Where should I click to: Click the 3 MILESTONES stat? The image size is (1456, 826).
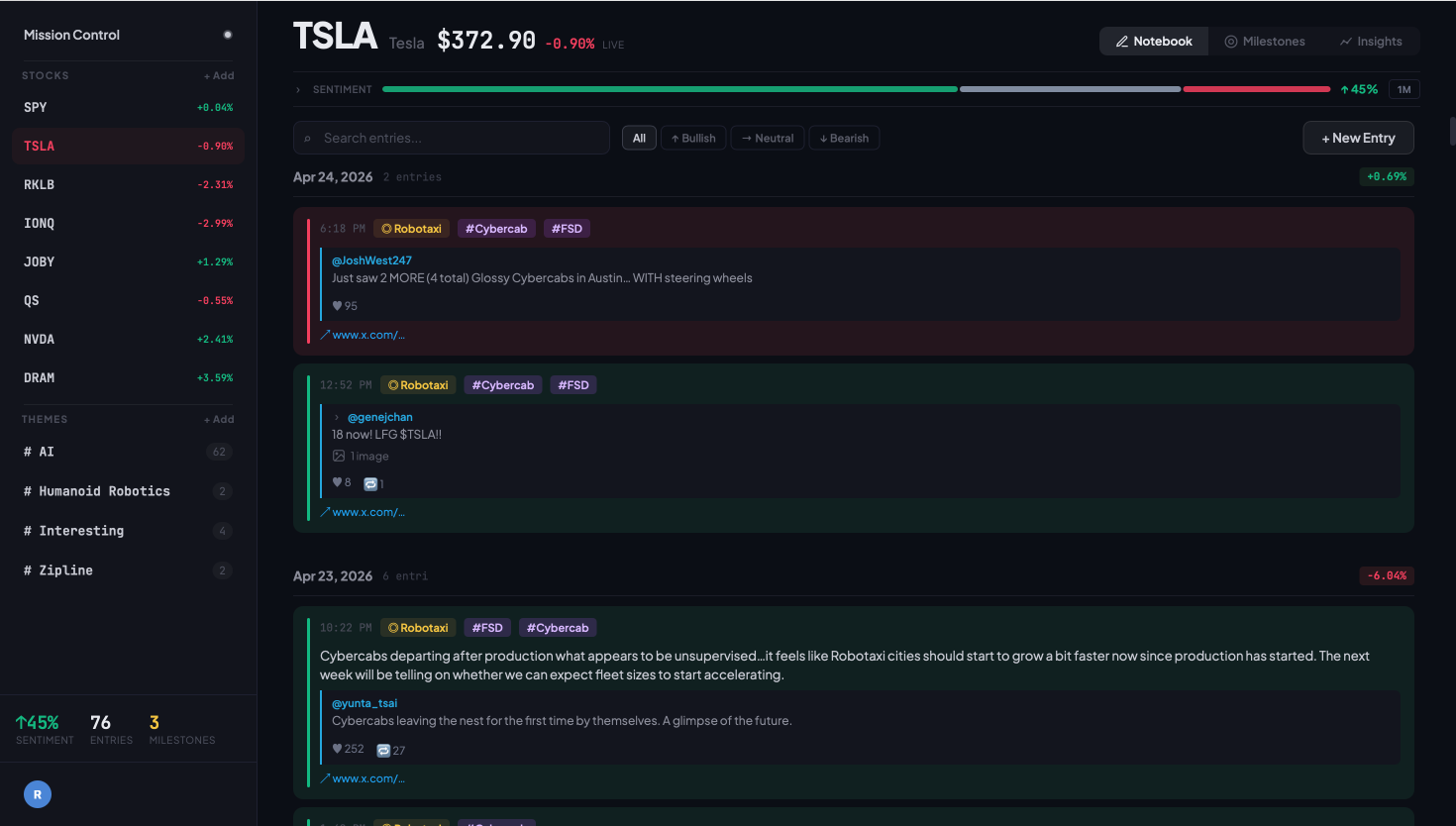tap(182, 729)
